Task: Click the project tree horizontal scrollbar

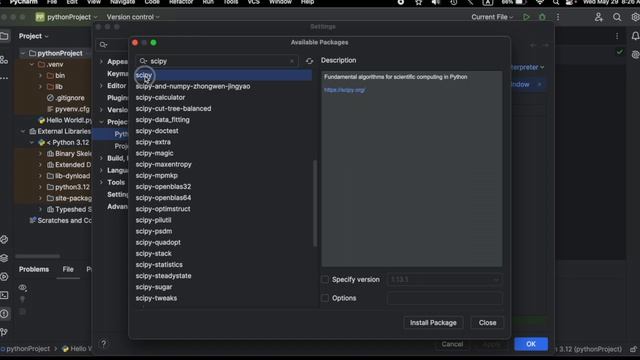Action: 38,256
